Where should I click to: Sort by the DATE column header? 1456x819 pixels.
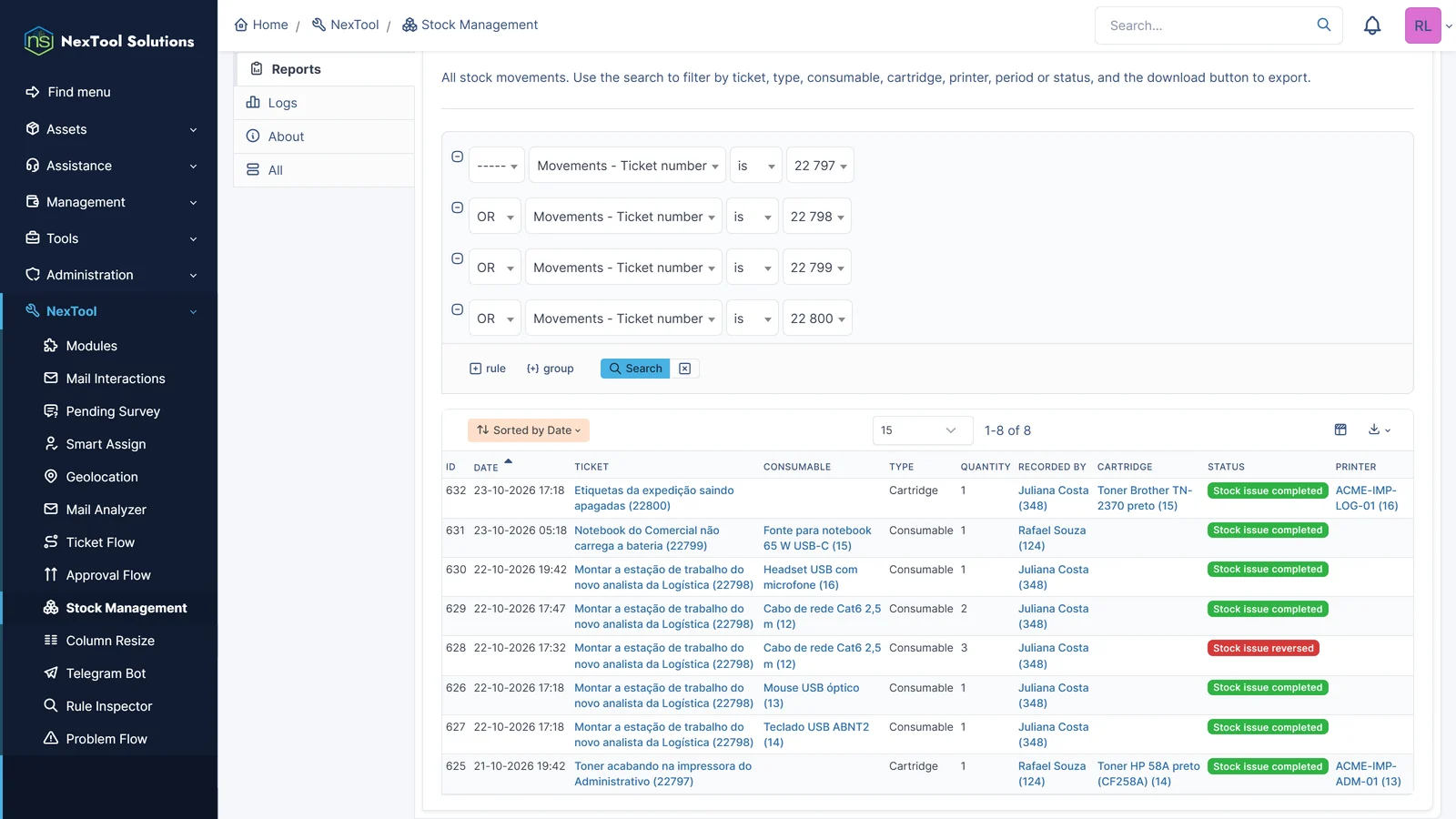pyautogui.click(x=486, y=467)
